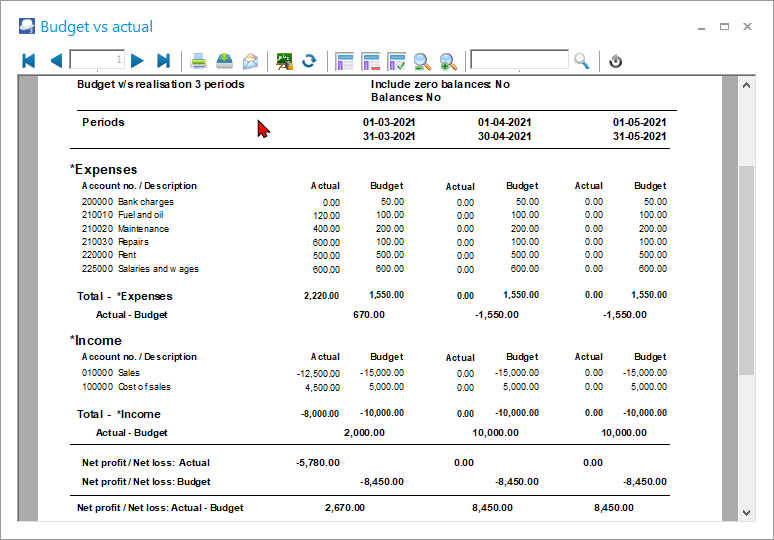Click the previous page arrow
The width and height of the screenshot is (774, 540).
[56, 61]
